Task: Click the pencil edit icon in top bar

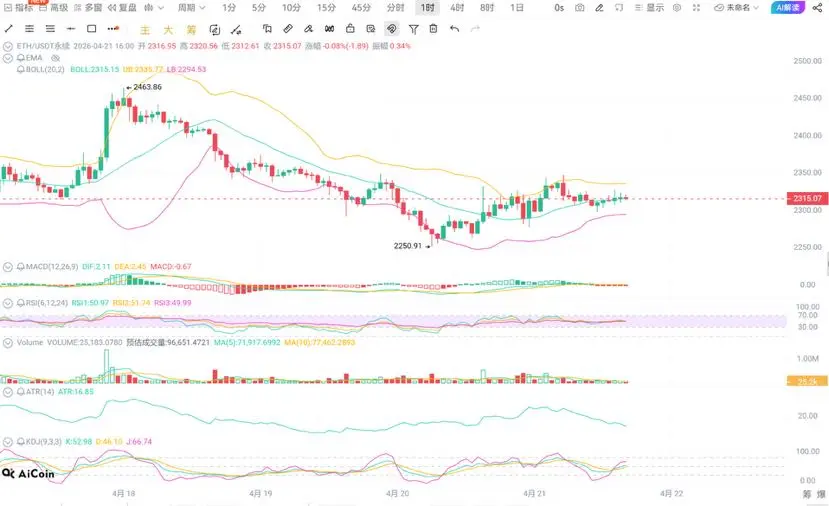Action: coord(599,8)
